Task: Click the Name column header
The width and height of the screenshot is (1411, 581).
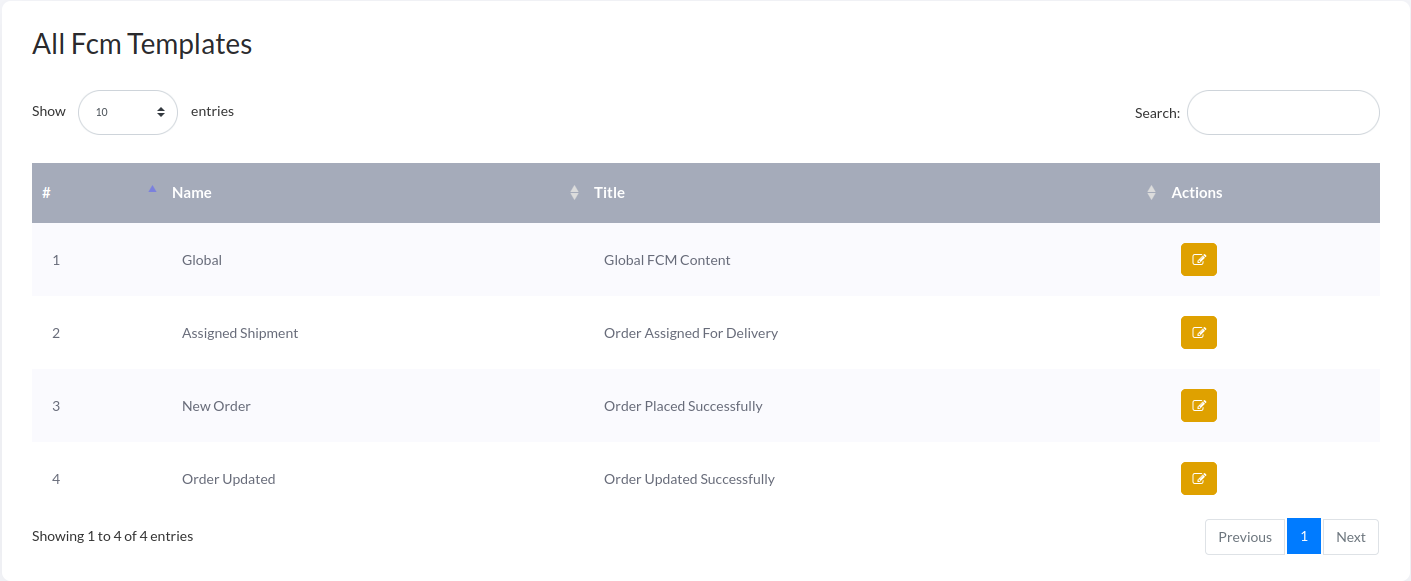Action: click(192, 193)
